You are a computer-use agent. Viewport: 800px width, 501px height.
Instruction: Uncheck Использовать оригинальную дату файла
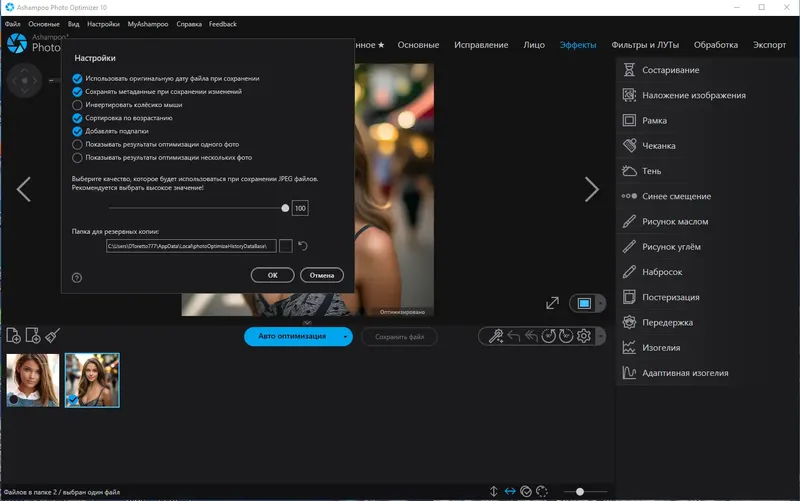77,79
